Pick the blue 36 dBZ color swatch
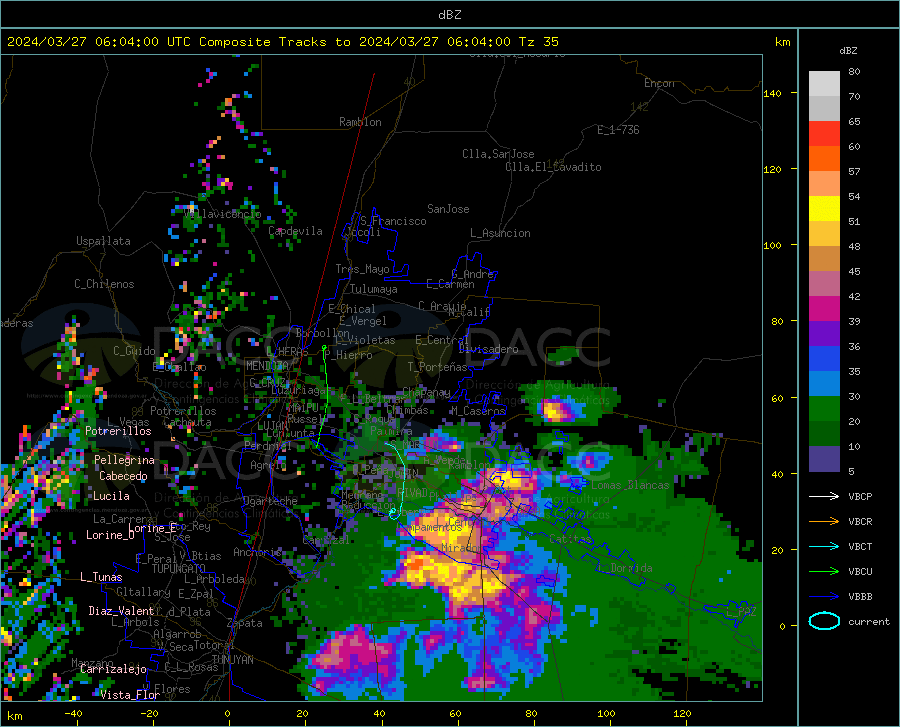This screenshot has height=727, width=900. (x=824, y=359)
